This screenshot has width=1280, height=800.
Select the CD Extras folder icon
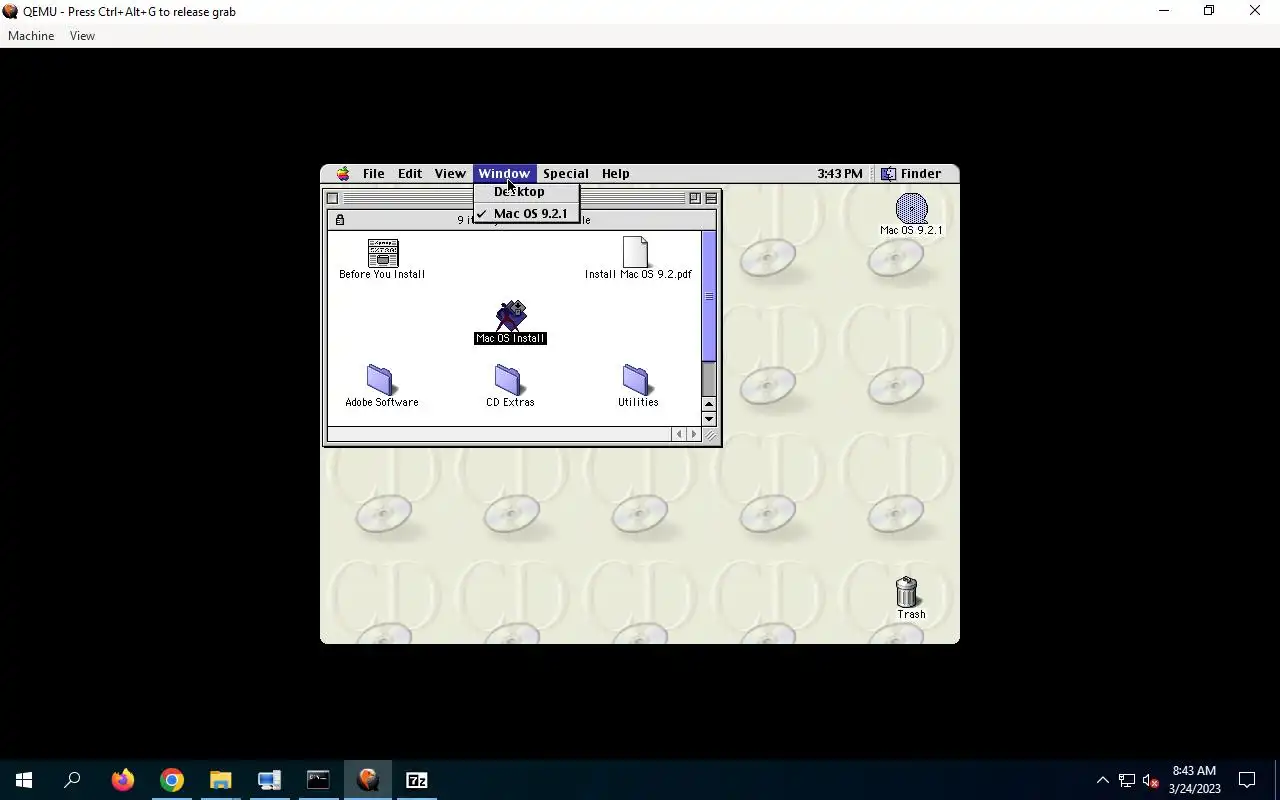(x=508, y=379)
